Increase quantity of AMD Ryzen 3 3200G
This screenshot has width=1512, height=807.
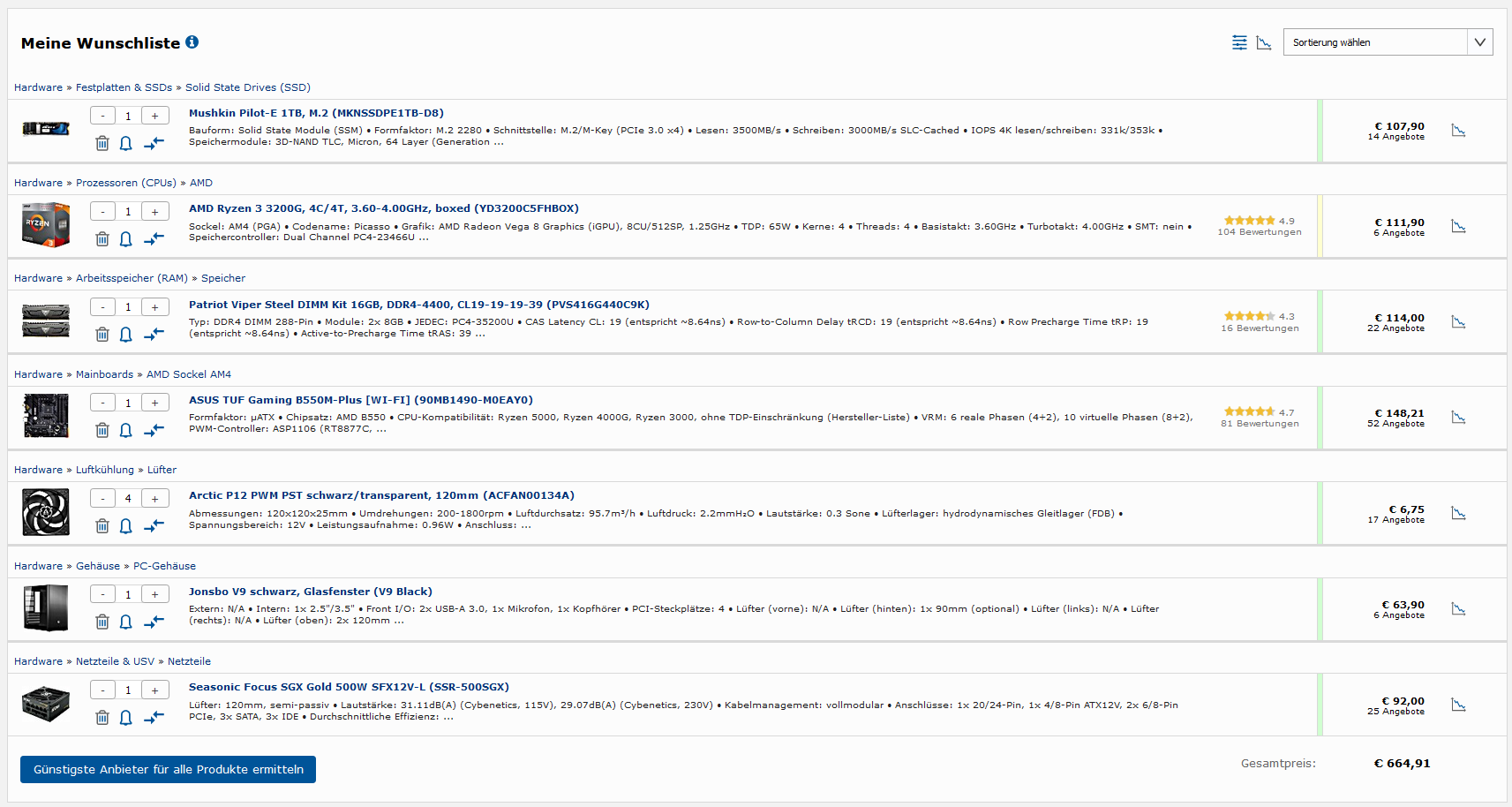[154, 211]
